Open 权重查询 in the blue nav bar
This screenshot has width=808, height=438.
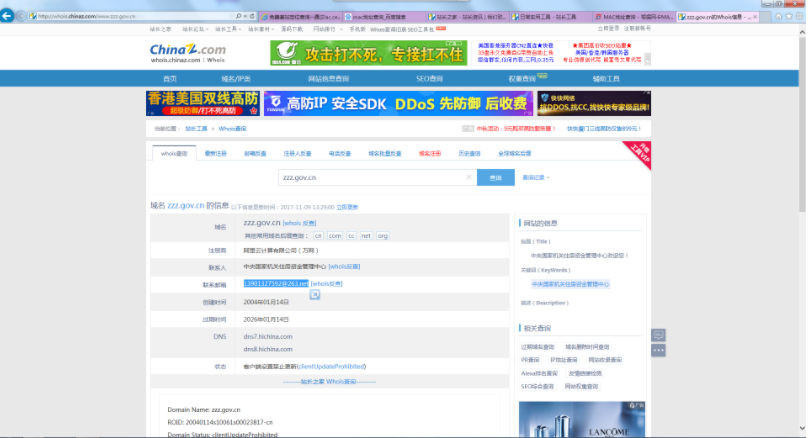point(523,79)
